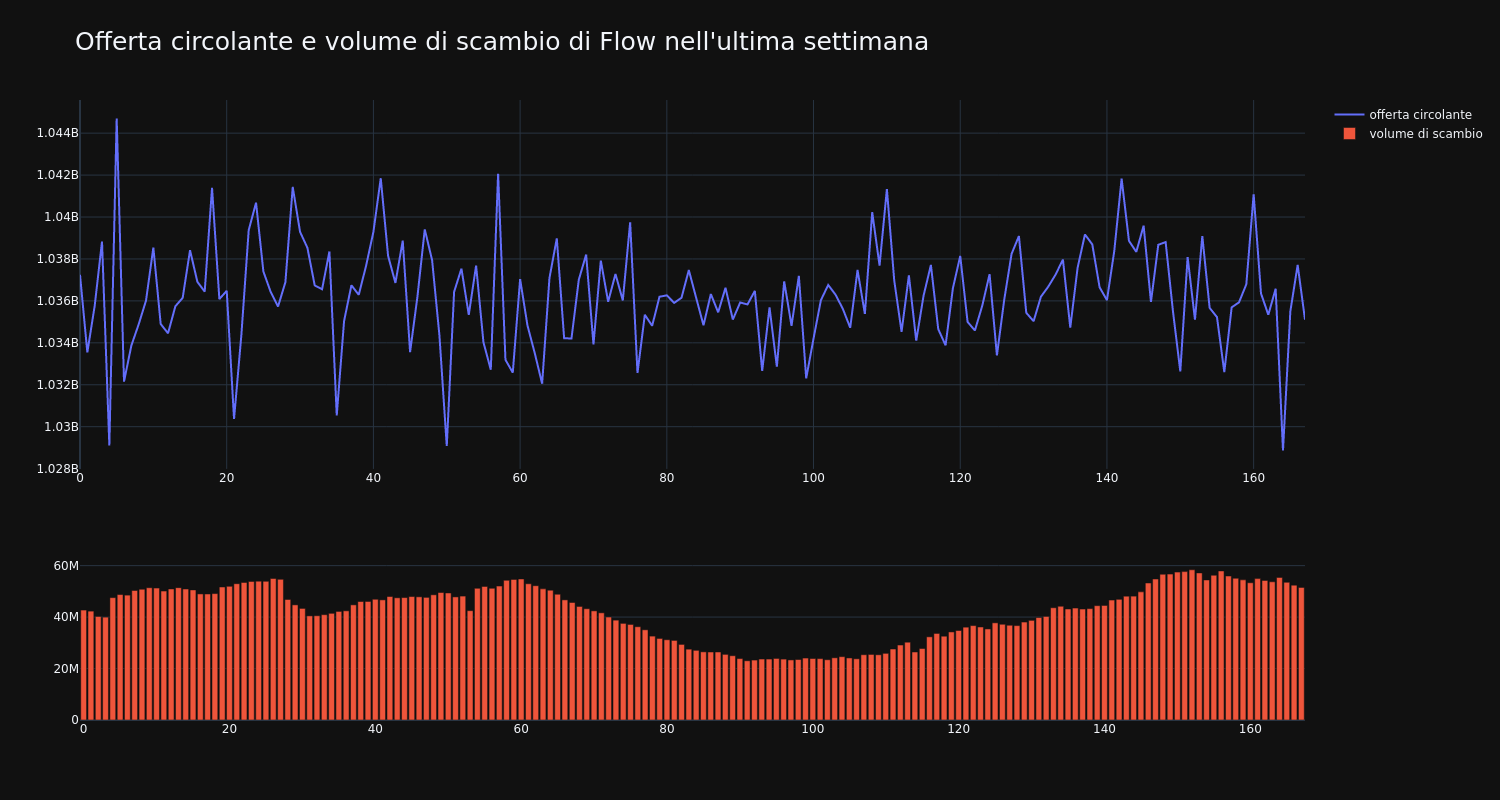Click the 1.04B y-axis label
The height and width of the screenshot is (800, 1500).
[x=61, y=217]
